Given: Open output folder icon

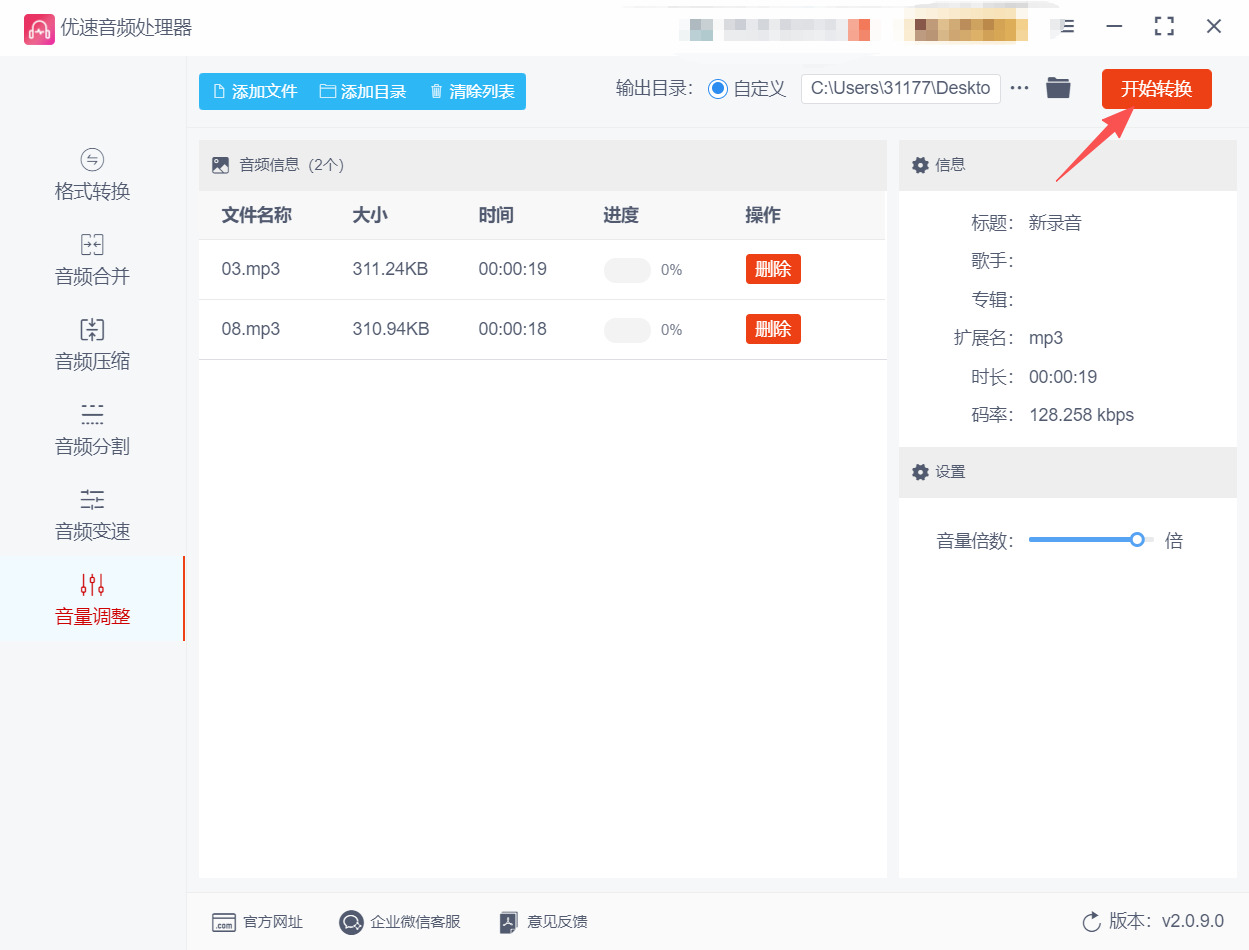Looking at the screenshot, I should (1058, 88).
